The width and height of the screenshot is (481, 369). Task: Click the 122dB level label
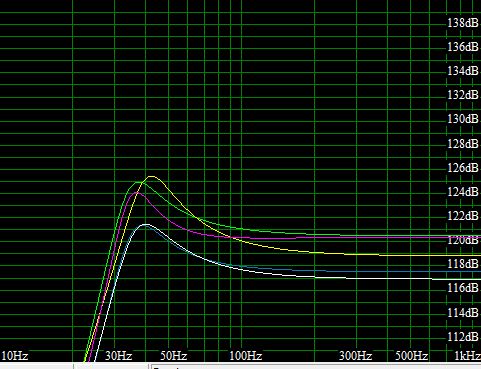coord(463,216)
